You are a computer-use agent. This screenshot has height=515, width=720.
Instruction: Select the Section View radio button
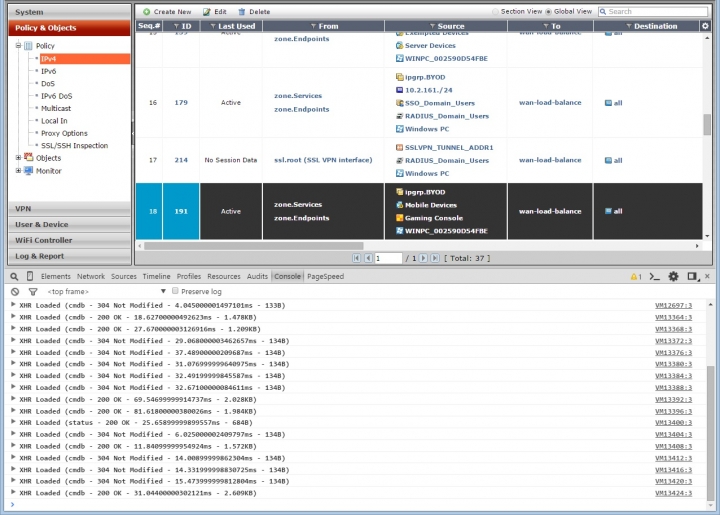point(495,11)
